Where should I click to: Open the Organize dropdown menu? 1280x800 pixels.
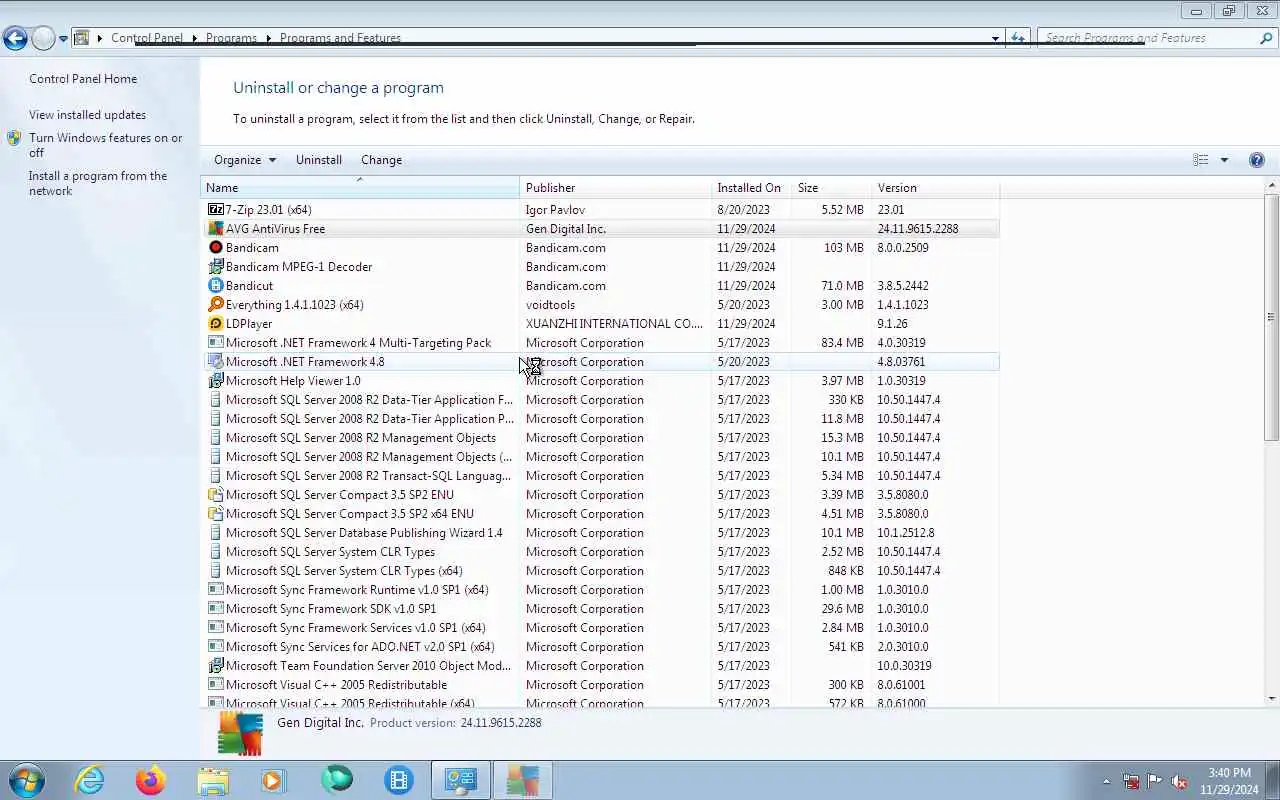[x=245, y=160]
